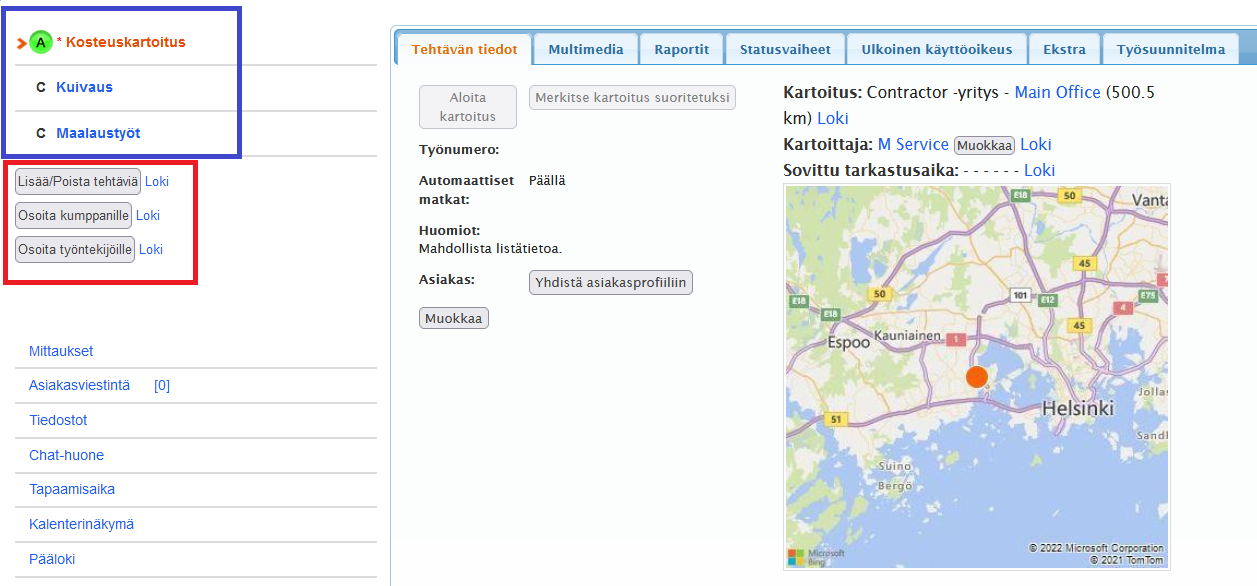1257x586 pixels.
Task: Open the Raportit tab
Action: coord(681,49)
